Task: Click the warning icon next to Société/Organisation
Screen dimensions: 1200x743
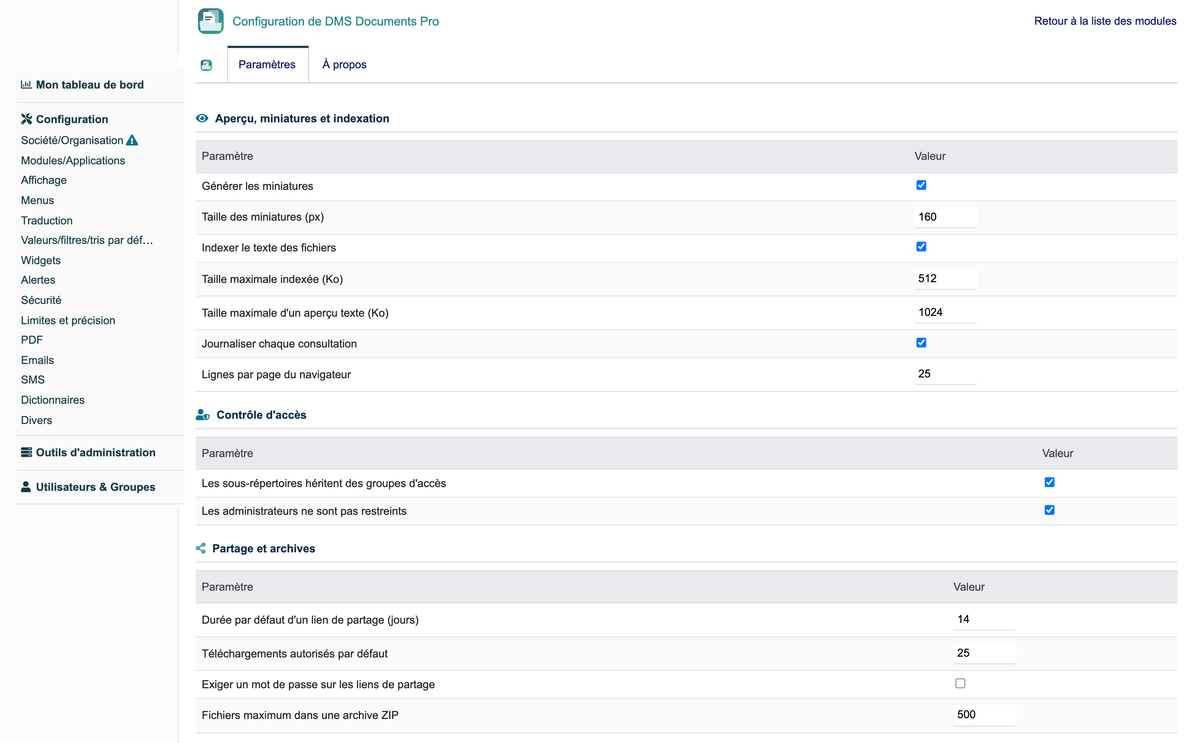Action: 132,141
